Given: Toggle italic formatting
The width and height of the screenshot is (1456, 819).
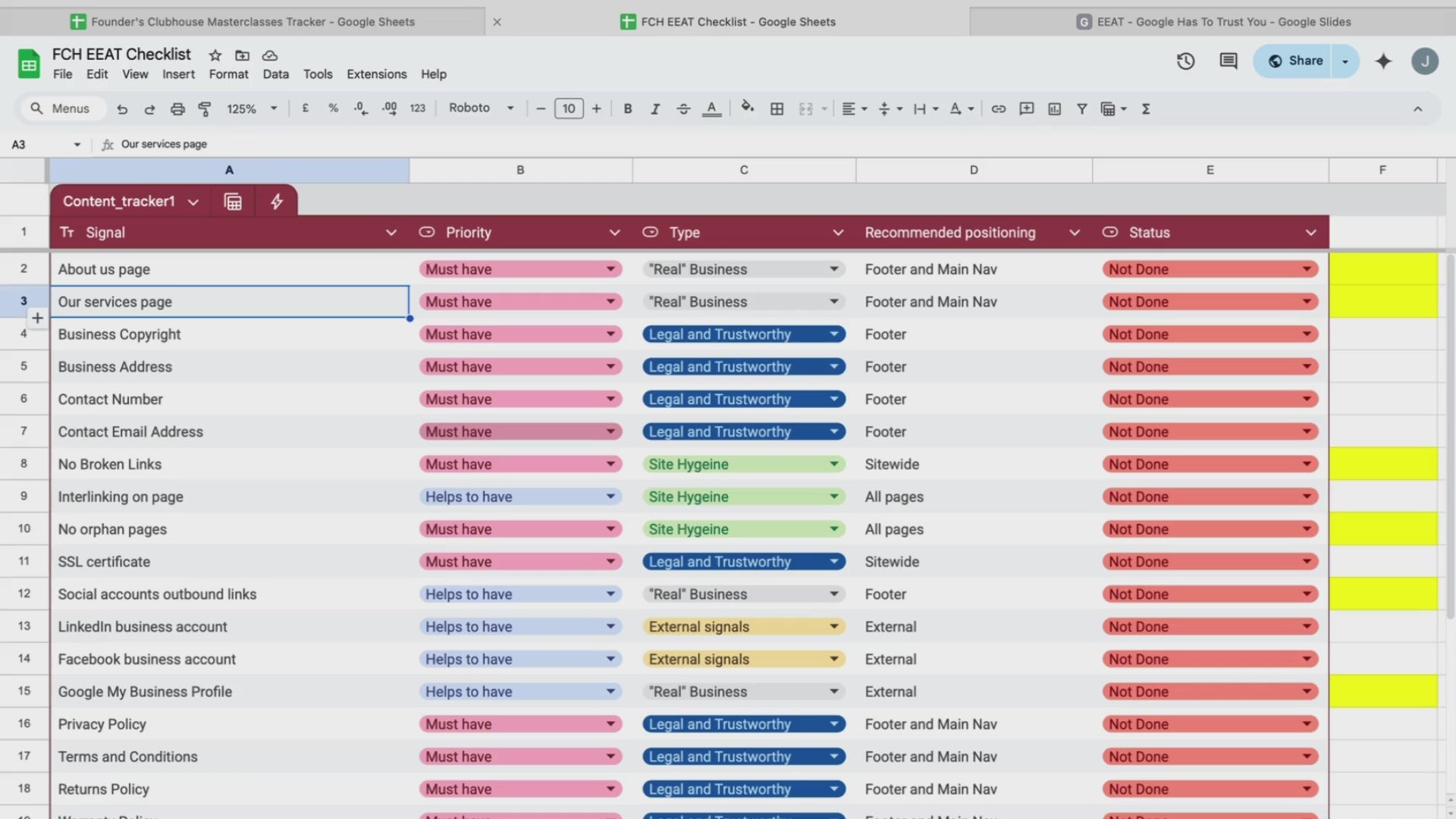Looking at the screenshot, I should coord(654,109).
